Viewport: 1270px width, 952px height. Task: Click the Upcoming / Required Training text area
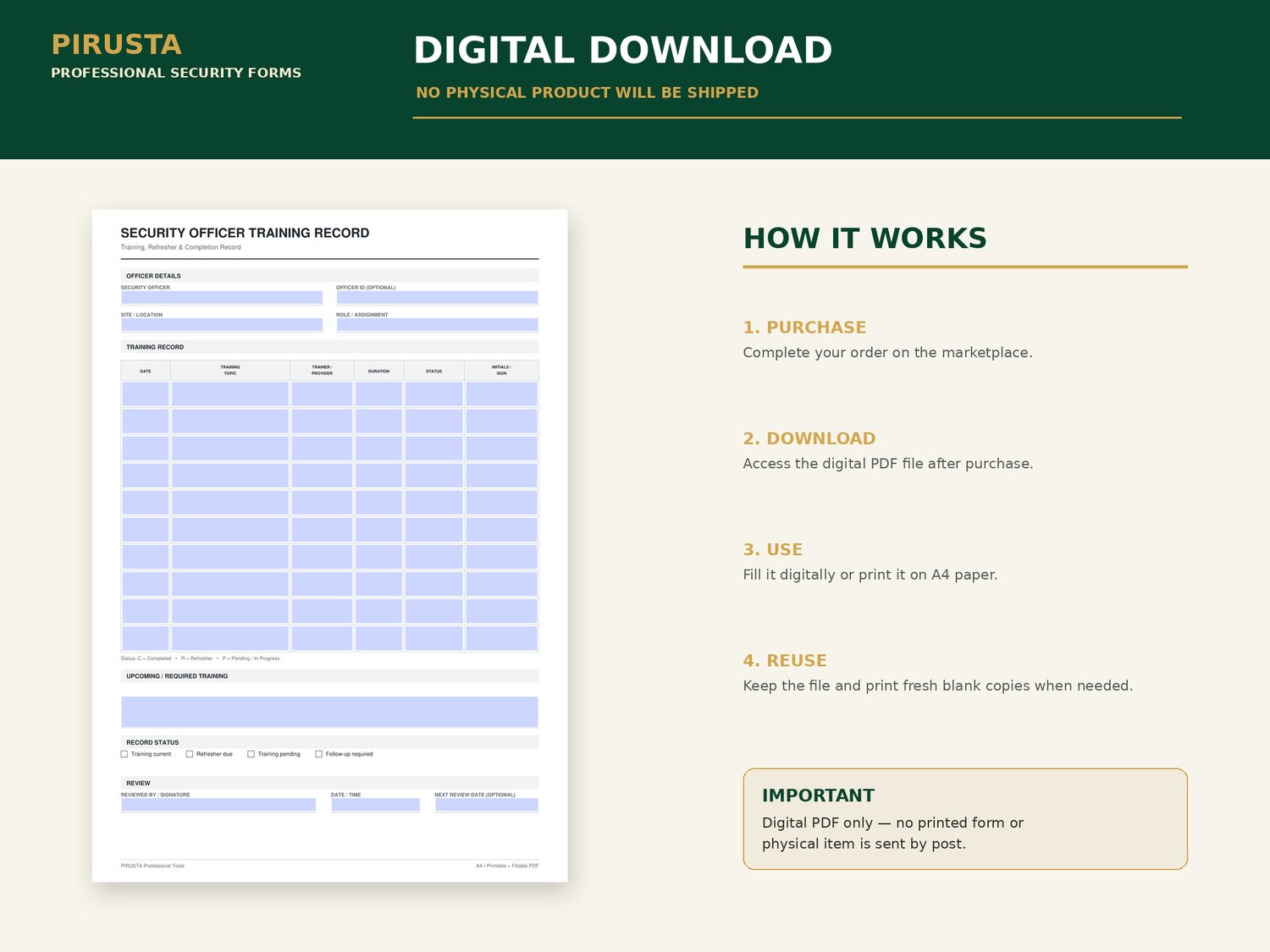[x=329, y=712]
